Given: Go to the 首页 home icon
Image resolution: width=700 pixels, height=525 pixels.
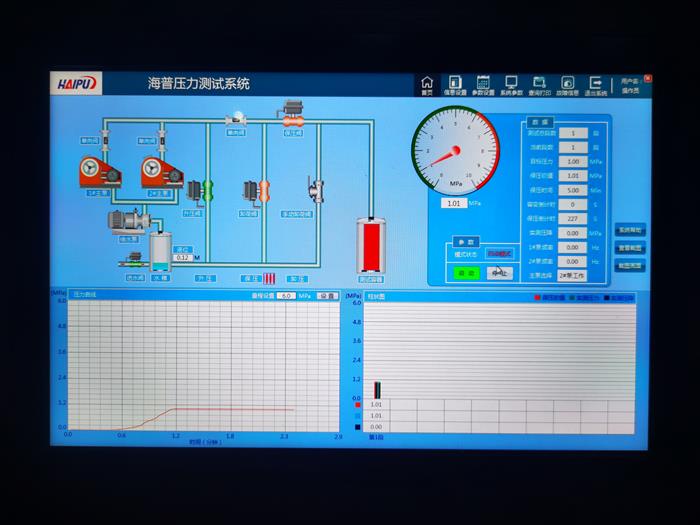Looking at the screenshot, I should point(427,84).
